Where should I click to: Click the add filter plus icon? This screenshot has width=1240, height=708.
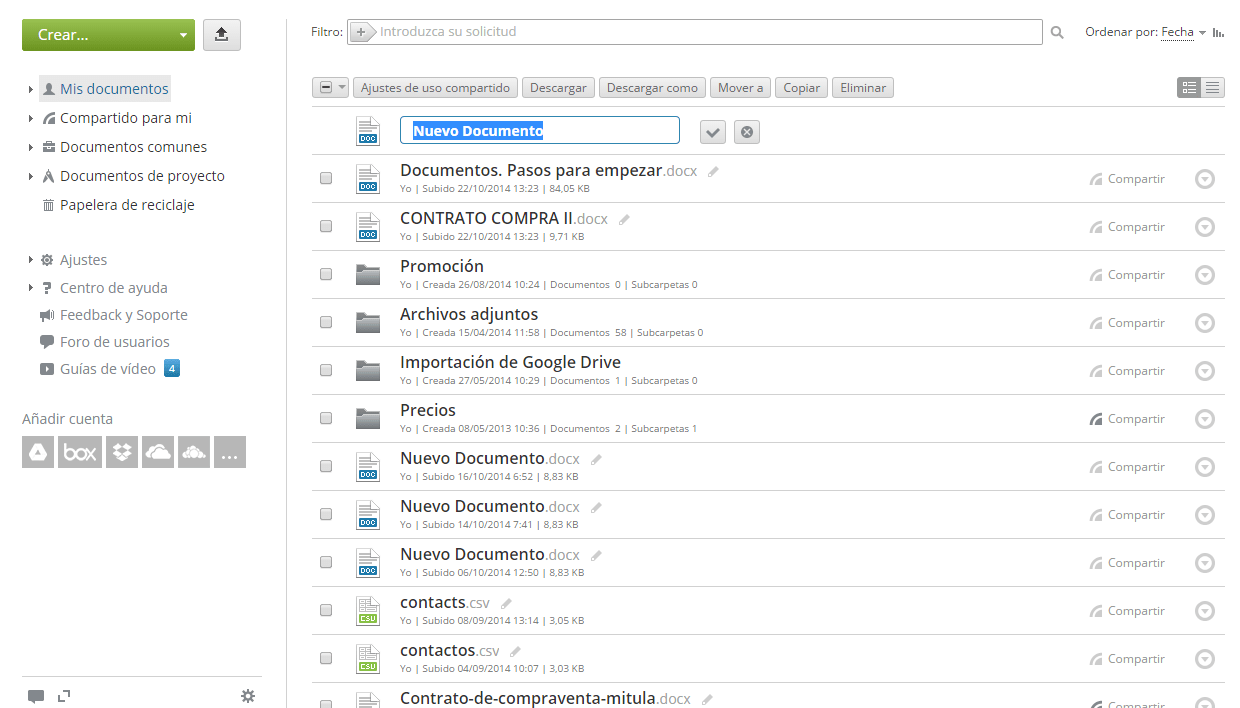[361, 32]
